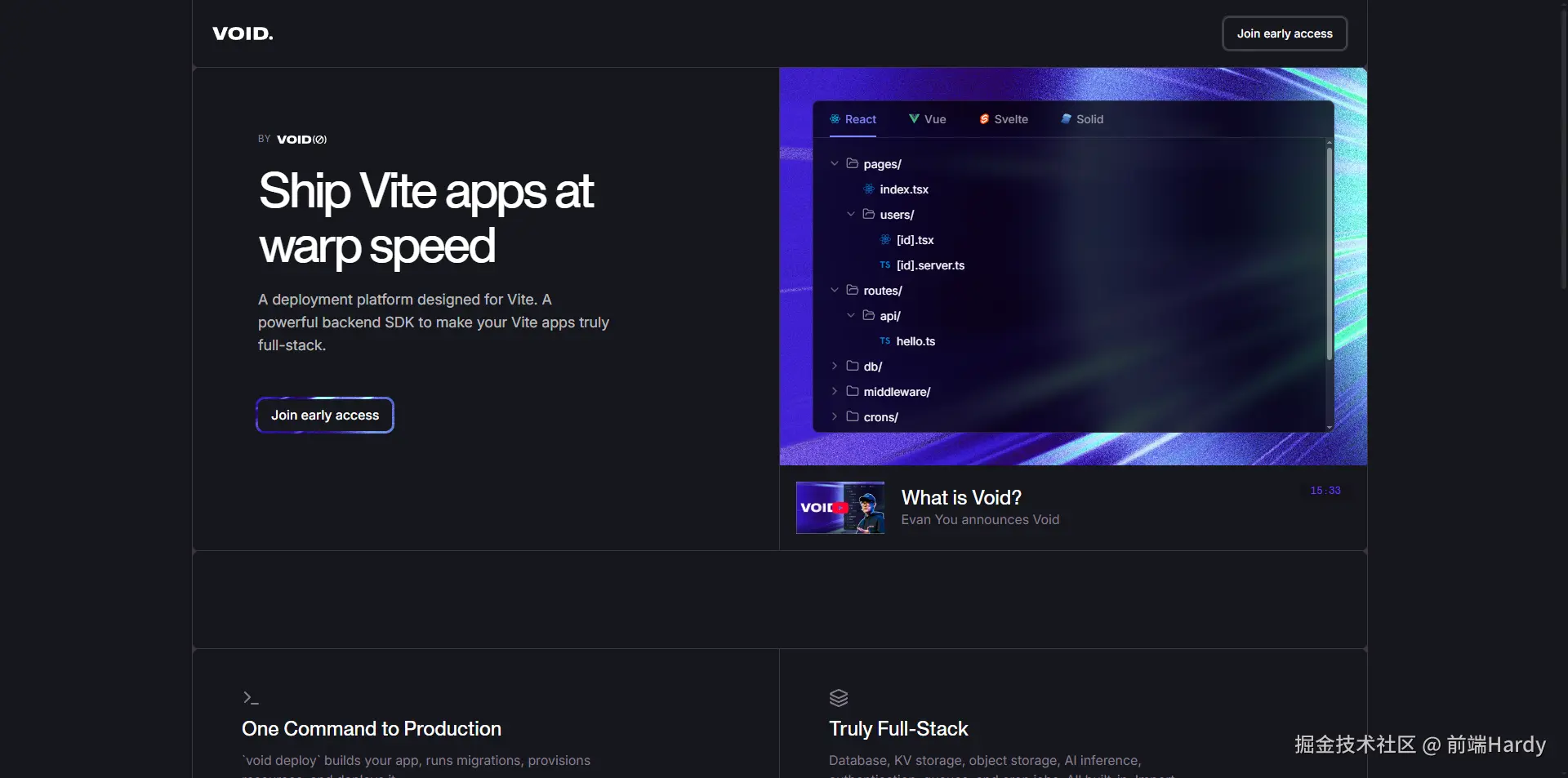This screenshot has height=778, width=1568.
Task: Select the api/ folder label
Action: pos(890,316)
